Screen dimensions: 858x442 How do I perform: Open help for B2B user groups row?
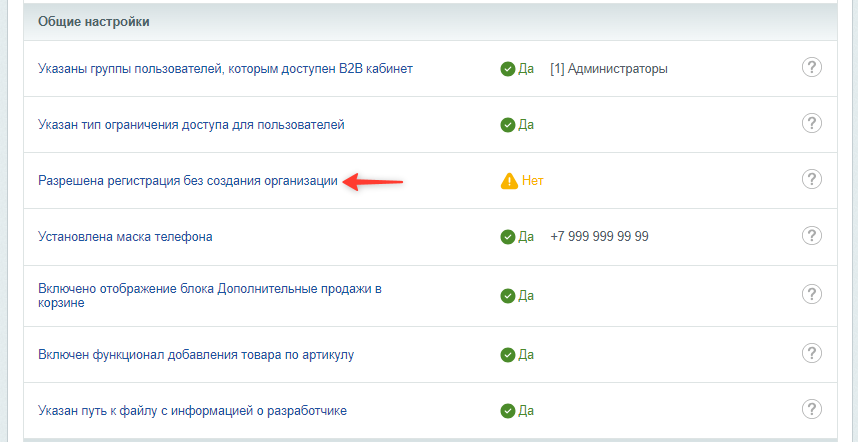coord(812,68)
